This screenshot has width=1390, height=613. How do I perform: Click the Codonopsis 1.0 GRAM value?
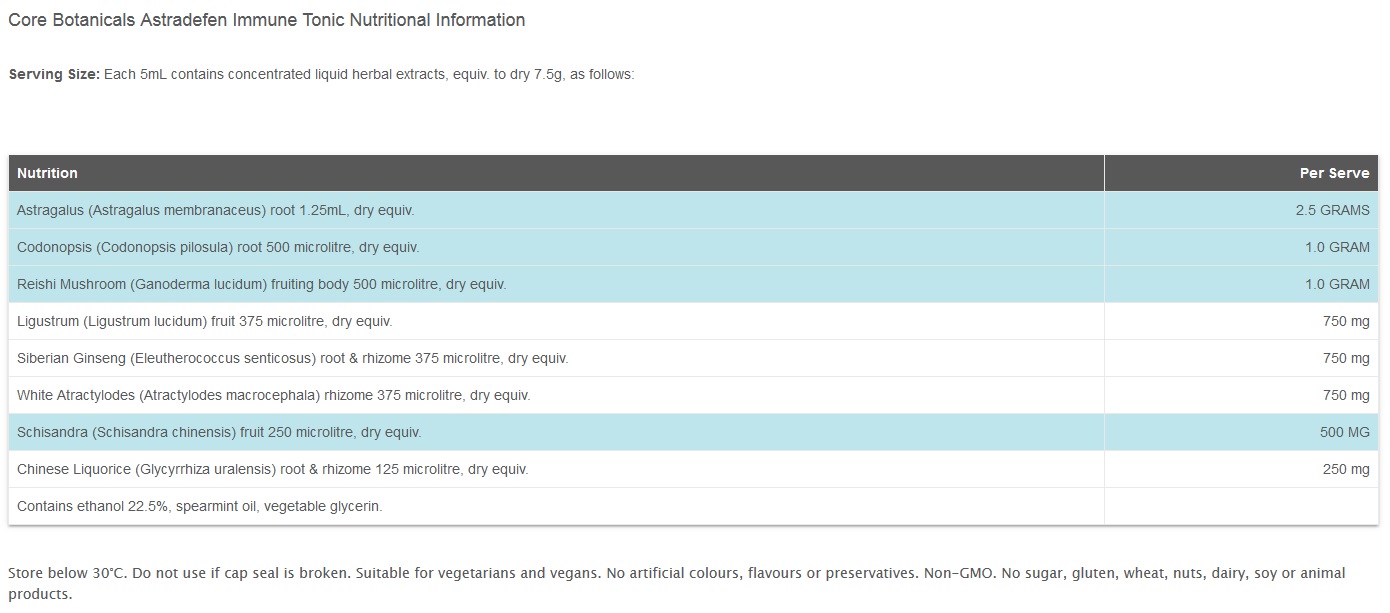(x=1337, y=247)
